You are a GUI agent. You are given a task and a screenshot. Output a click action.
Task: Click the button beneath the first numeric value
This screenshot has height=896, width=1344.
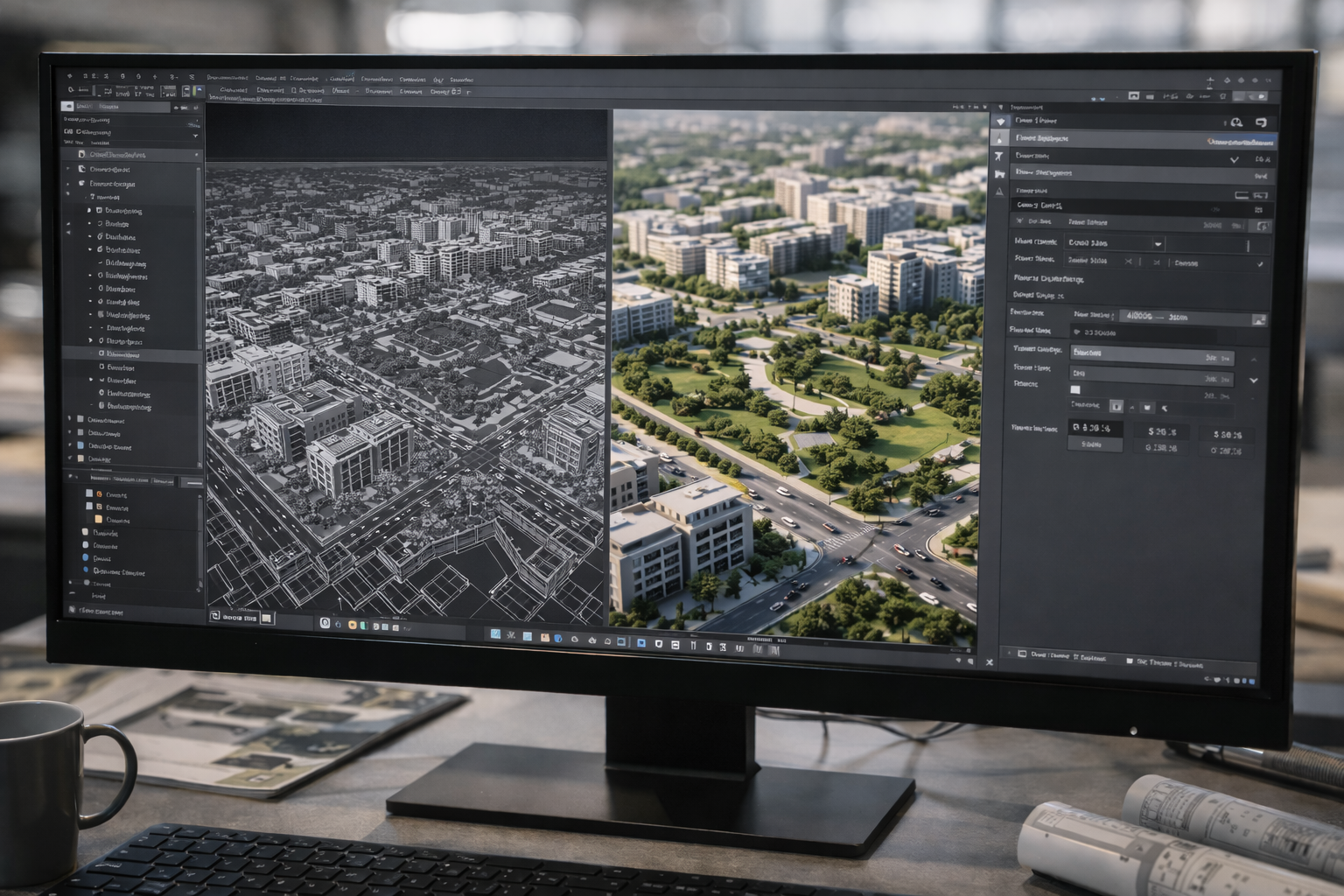tap(1092, 444)
